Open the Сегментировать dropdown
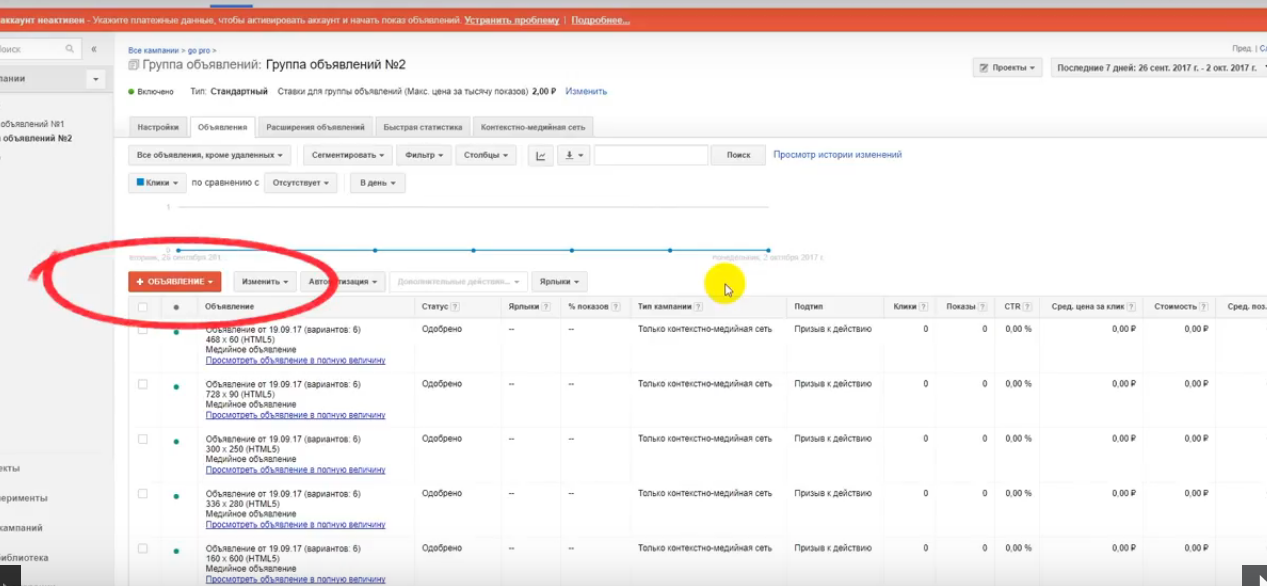1267x586 pixels. [347, 155]
